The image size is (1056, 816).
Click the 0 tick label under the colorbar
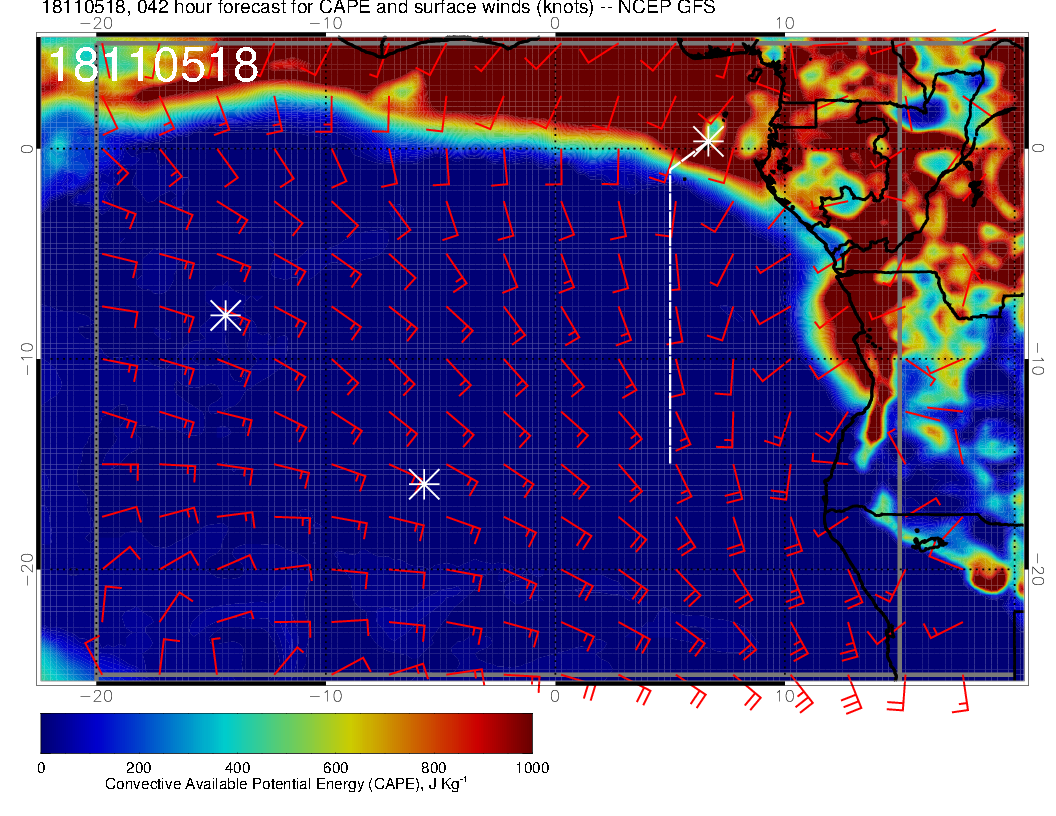click(41, 768)
